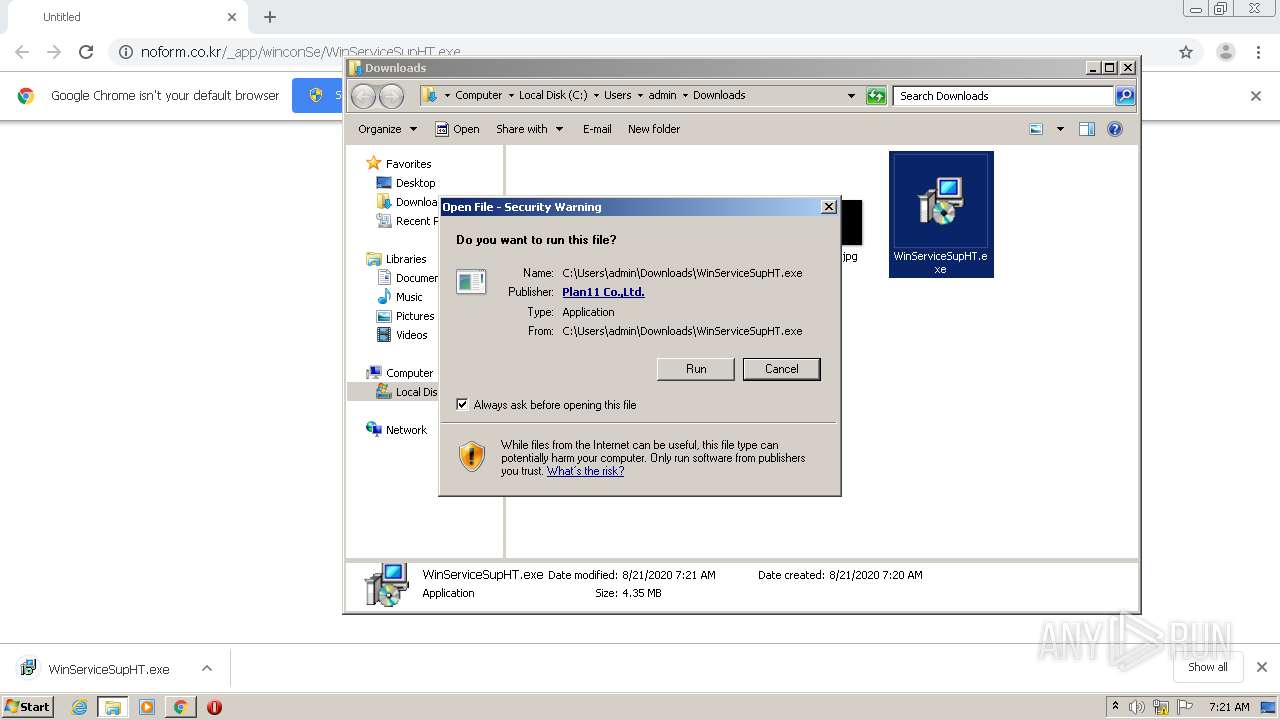Select the WinServiceSupHT.exe file icon in Downloads

tap(940, 214)
